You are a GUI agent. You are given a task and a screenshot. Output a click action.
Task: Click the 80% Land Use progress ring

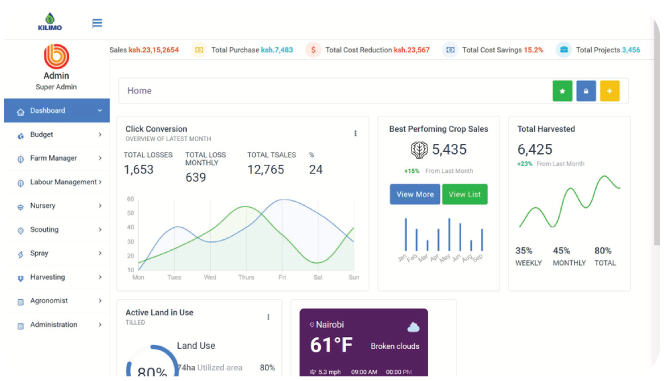pyautogui.click(x=152, y=361)
